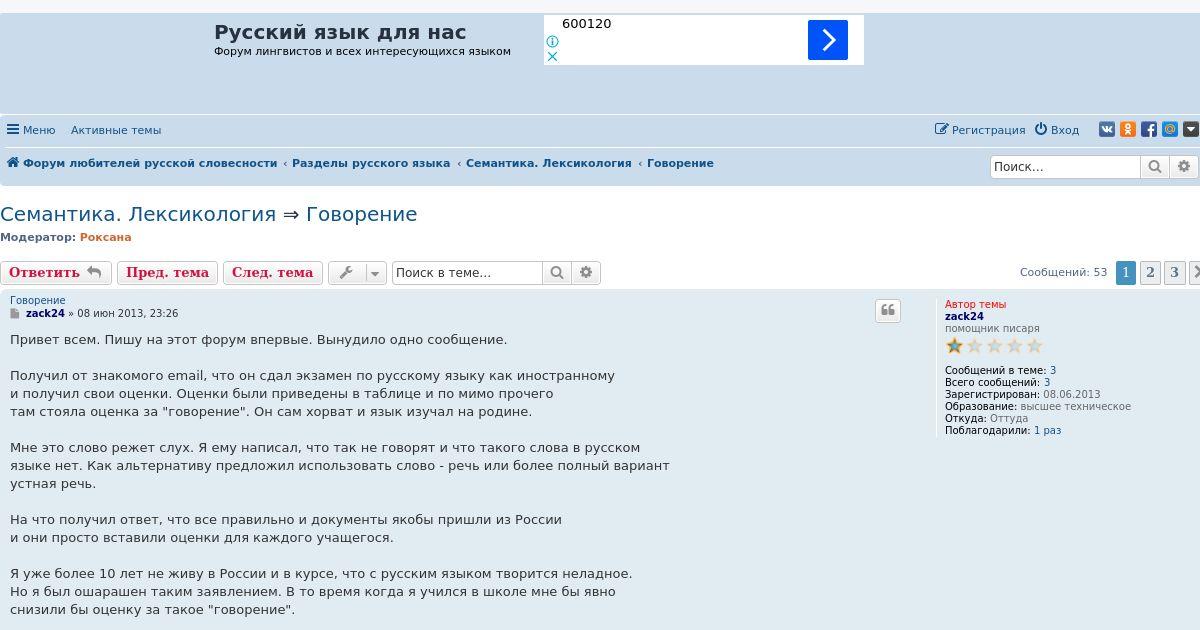Screen dimensions: 1200x630
Task: Open the Активные темы link
Action: click(x=116, y=130)
